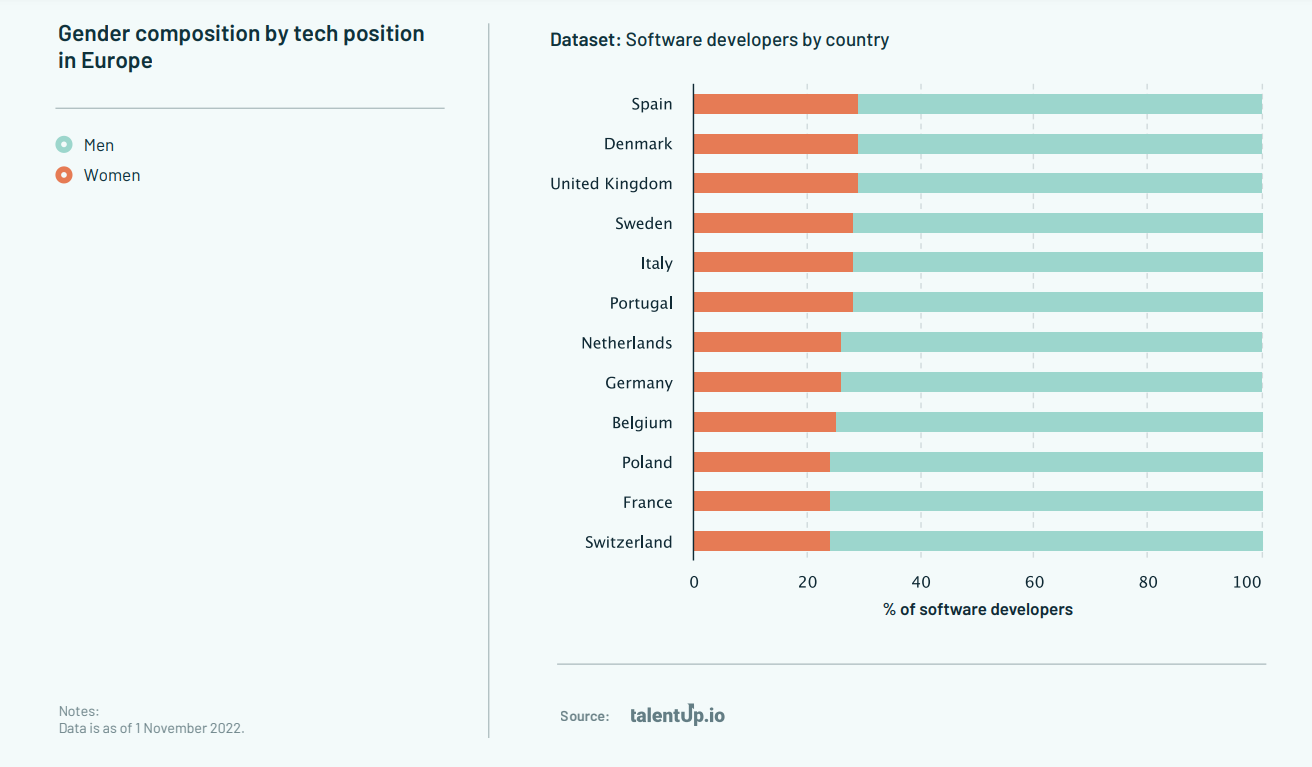
Task: Select the Women bar for United Kingdom
Action: (776, 183)
